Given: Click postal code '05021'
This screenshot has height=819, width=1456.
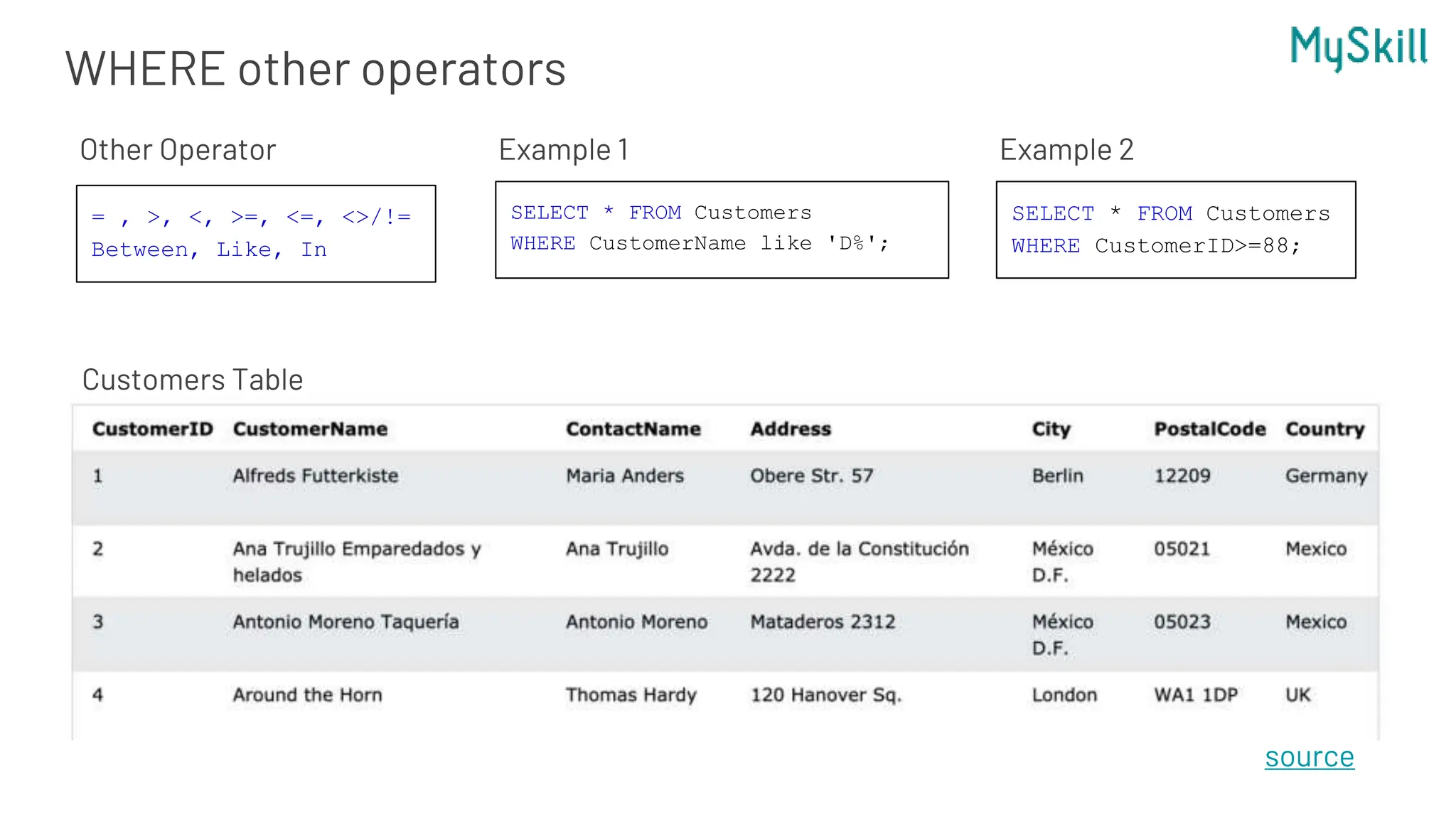Looking at the screenshot, I should [1182, 549].
